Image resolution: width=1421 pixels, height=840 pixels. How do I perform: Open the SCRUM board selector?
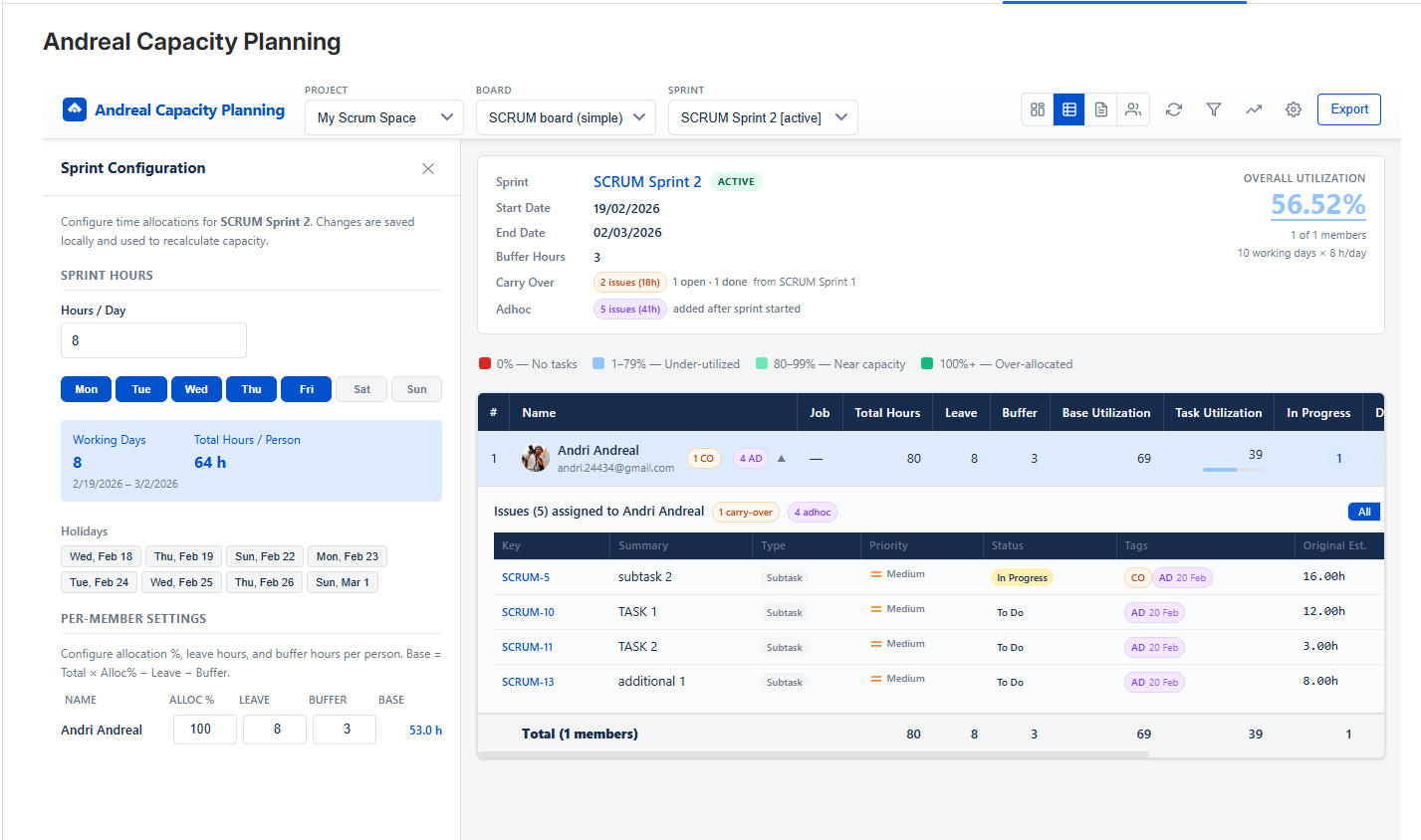tap(566, 116)
